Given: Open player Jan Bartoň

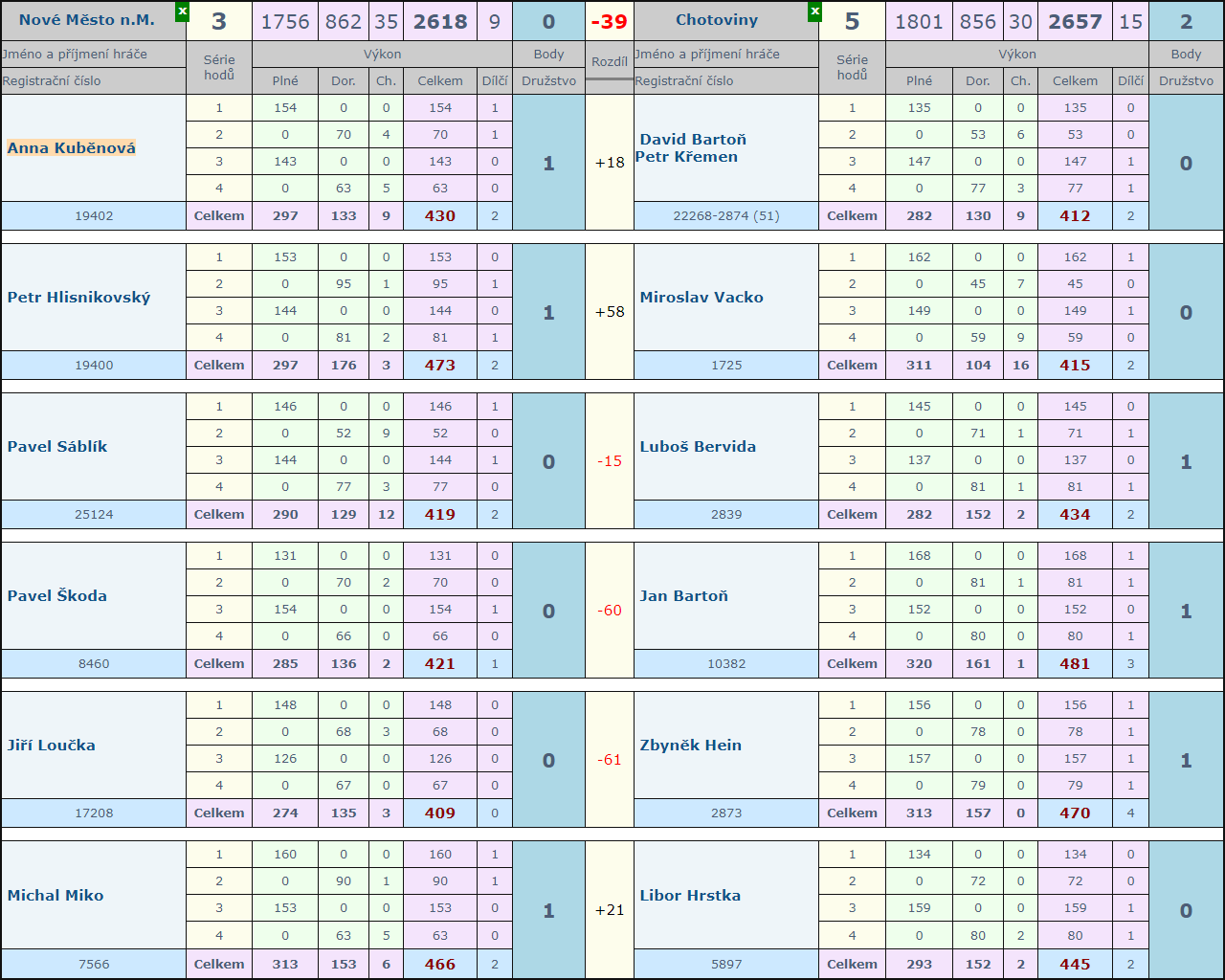Looking at the screenshot, I should (x=684, y=596).
